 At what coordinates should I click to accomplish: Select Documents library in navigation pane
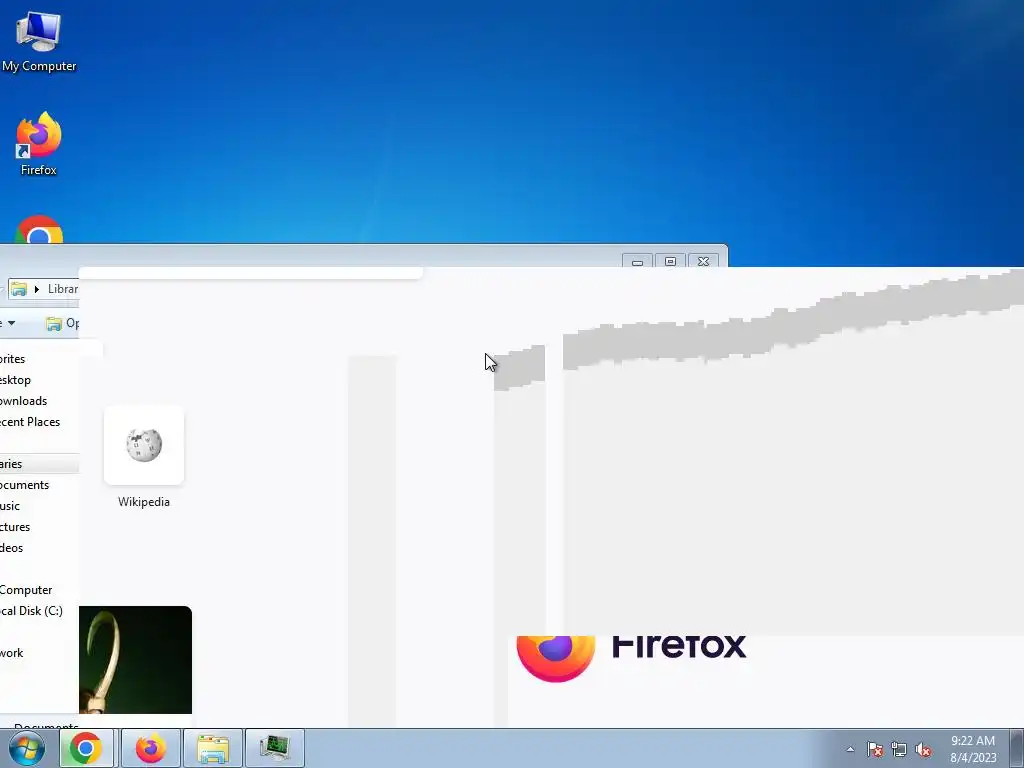coord(24,485)
